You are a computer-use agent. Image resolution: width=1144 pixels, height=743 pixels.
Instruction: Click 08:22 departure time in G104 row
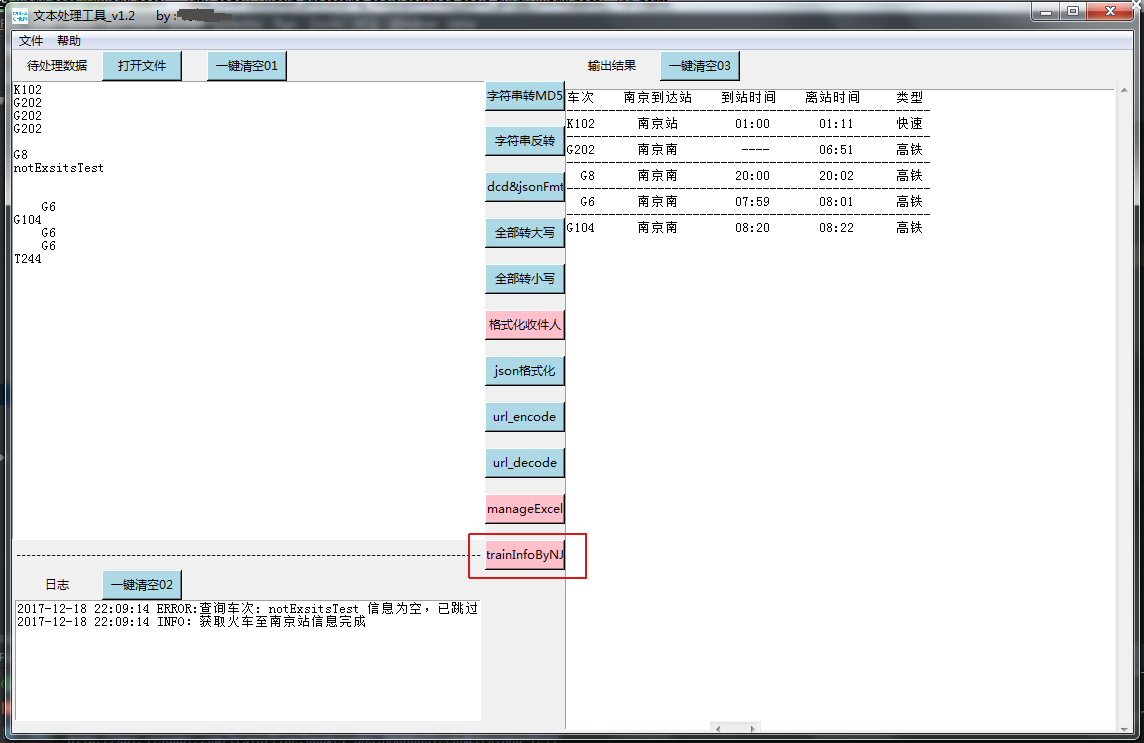click(x=836, y=228)
